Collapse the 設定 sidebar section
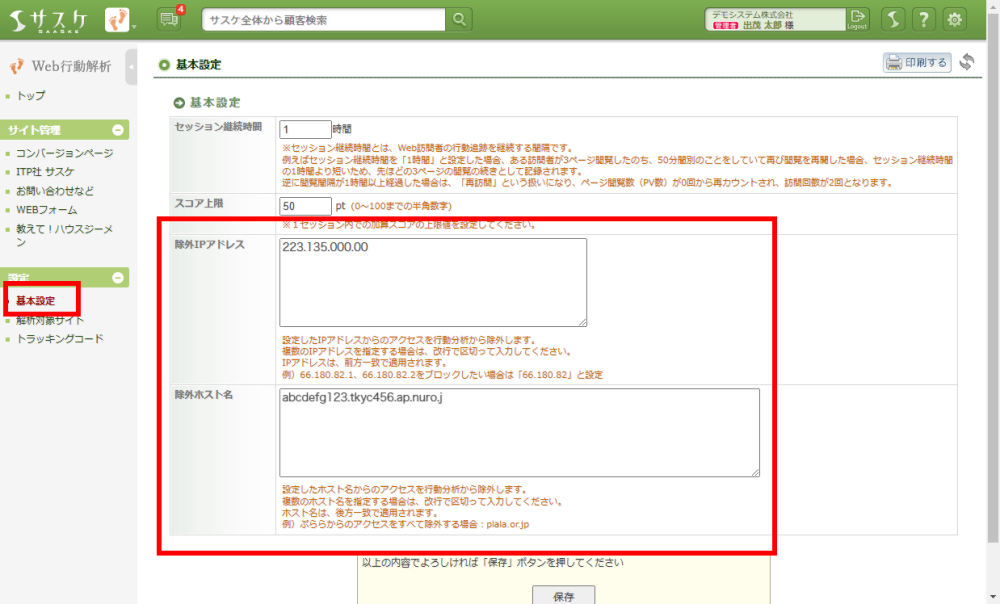 coord(117,277)
